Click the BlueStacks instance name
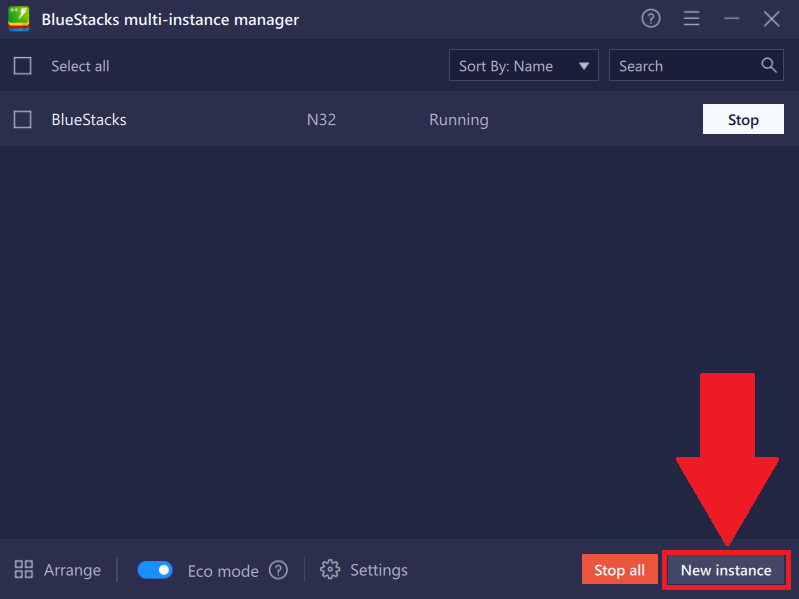 (89, 120)
